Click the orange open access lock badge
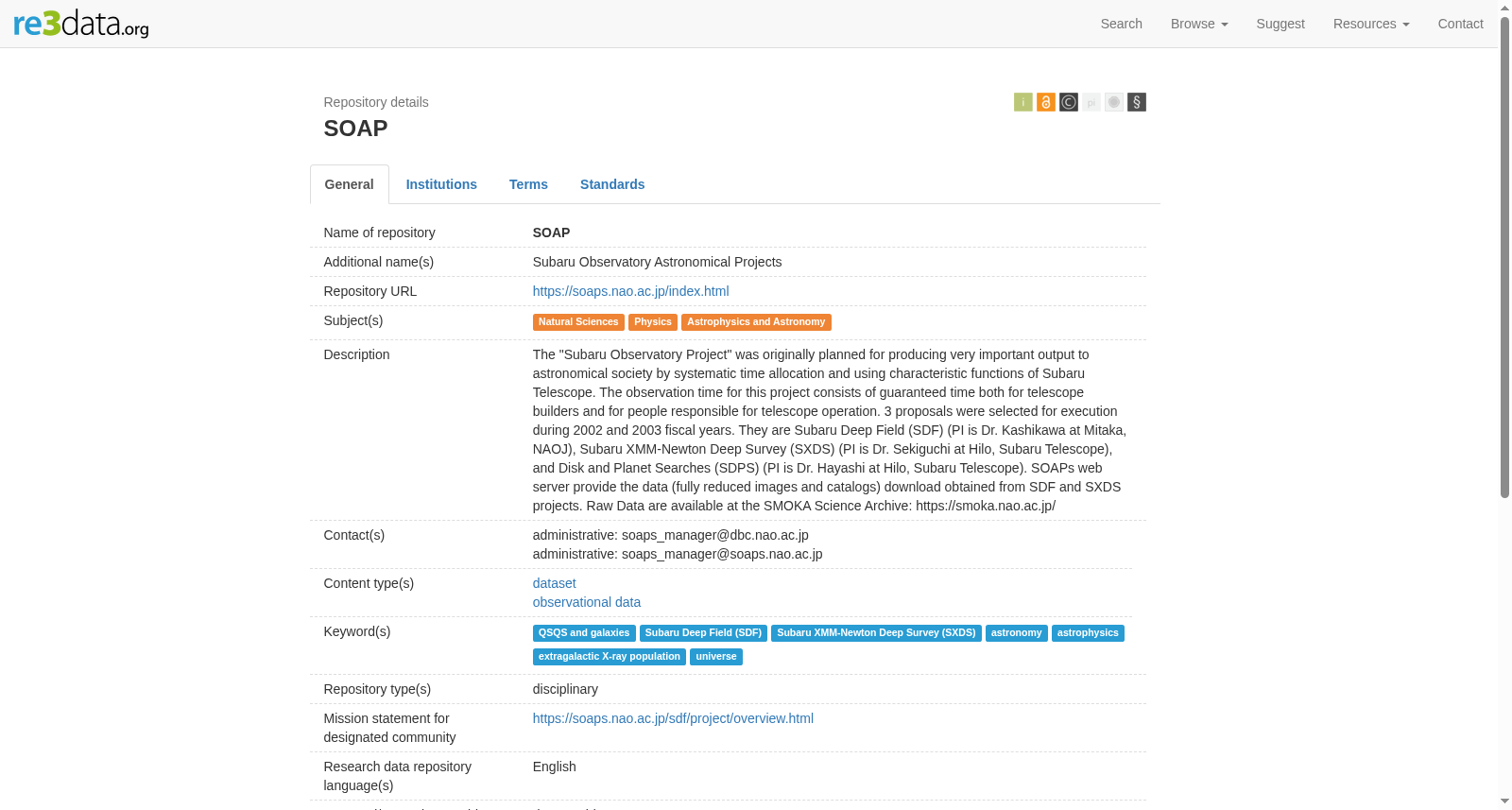The width and height of the screenshot is (1512, 810). point(1046,102)
